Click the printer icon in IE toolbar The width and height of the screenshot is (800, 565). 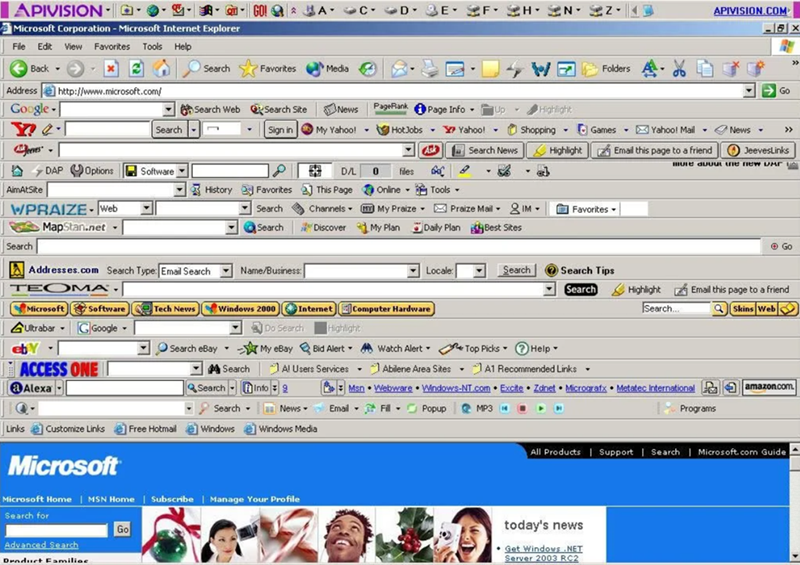pyautogui.click(x=430, y=68)
